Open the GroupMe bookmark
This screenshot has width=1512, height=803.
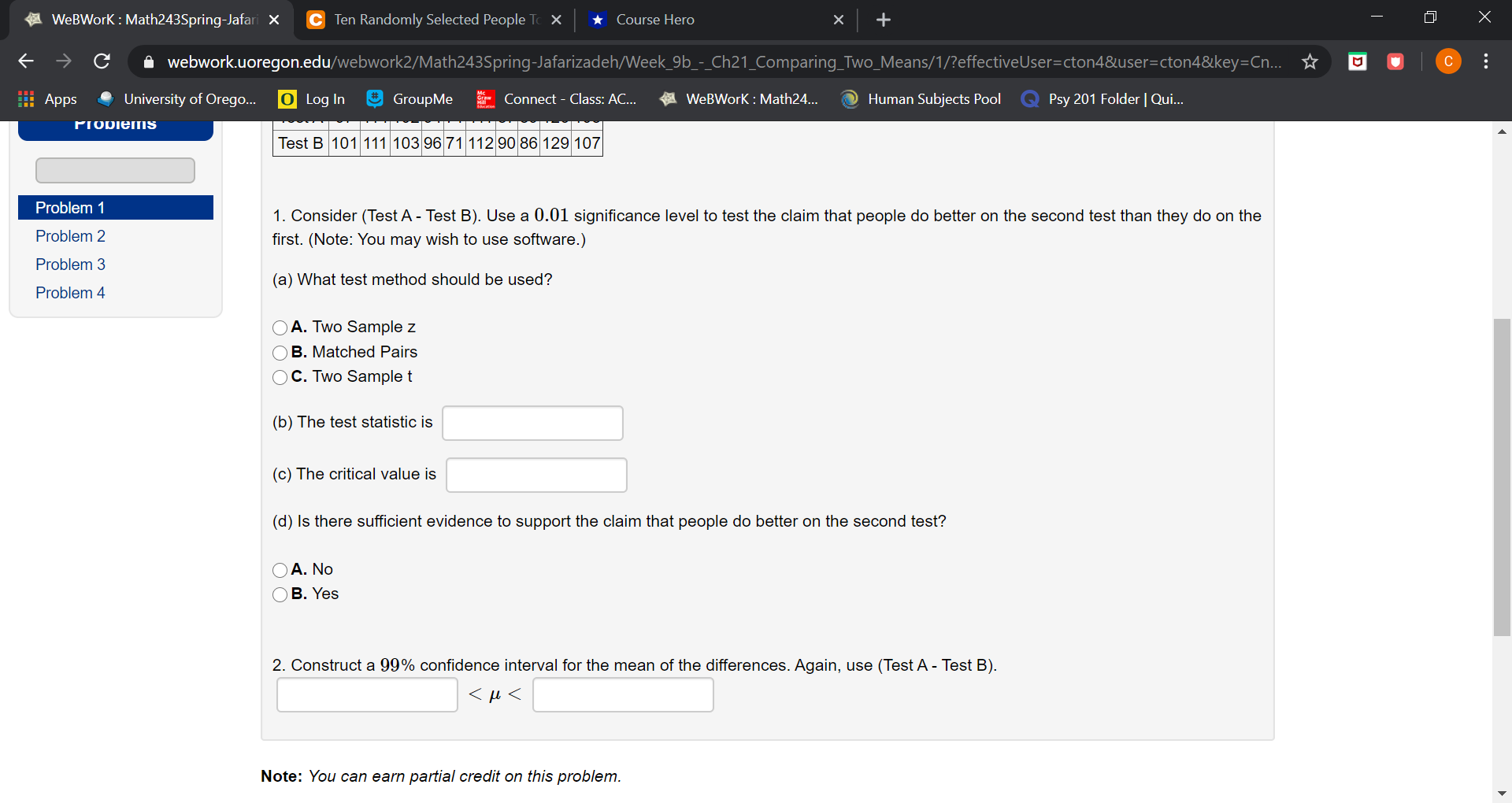click(x=409, y=99)
